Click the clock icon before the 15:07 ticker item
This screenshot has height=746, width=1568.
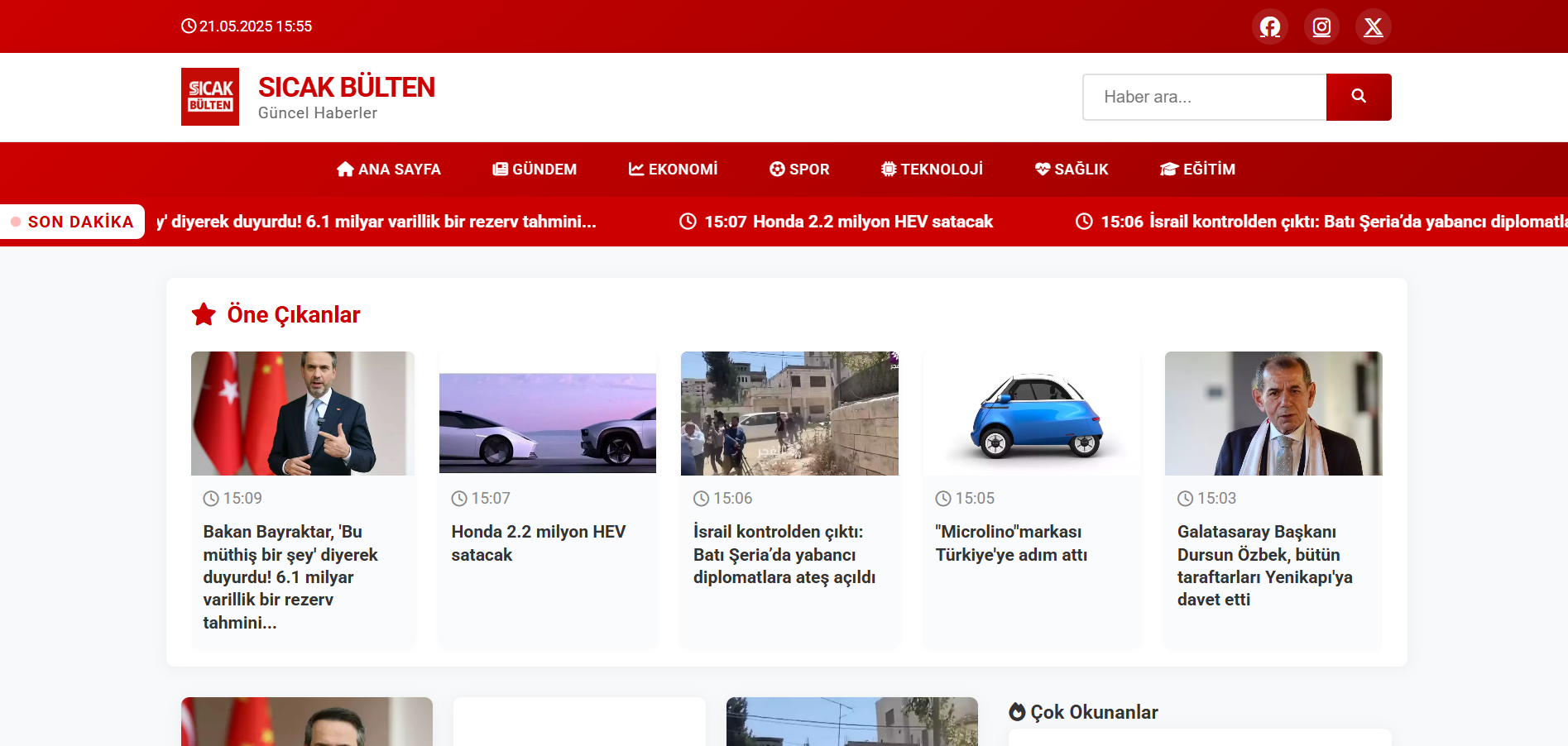(688, 222)
